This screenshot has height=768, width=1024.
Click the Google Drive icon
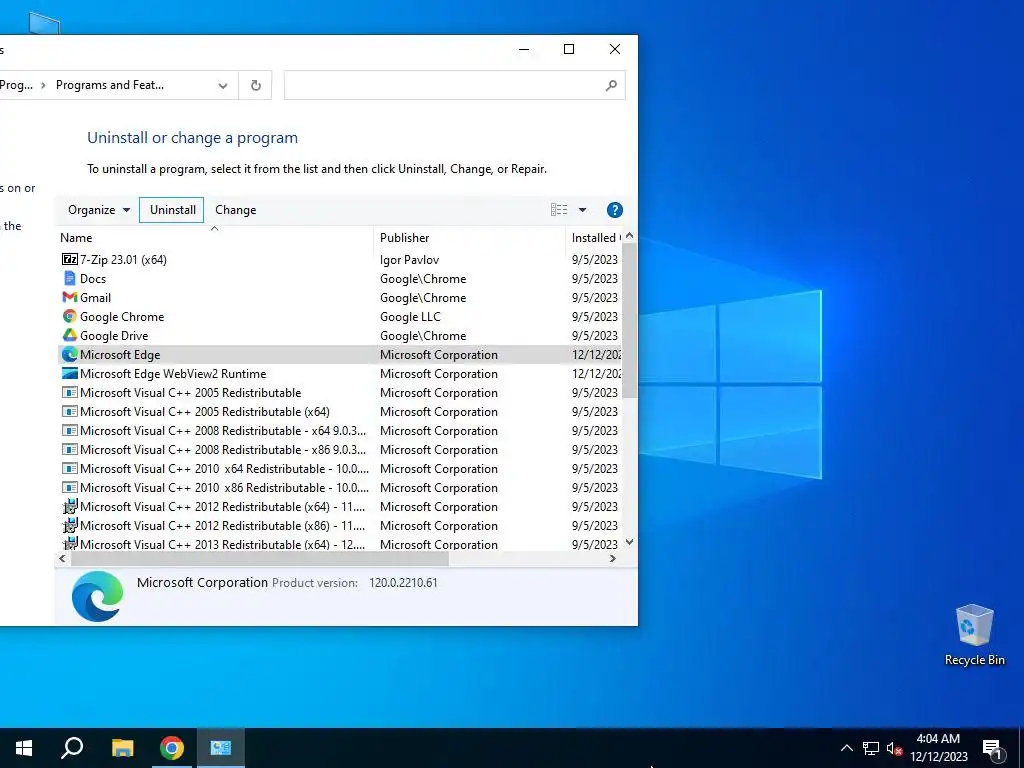(69, 335)
